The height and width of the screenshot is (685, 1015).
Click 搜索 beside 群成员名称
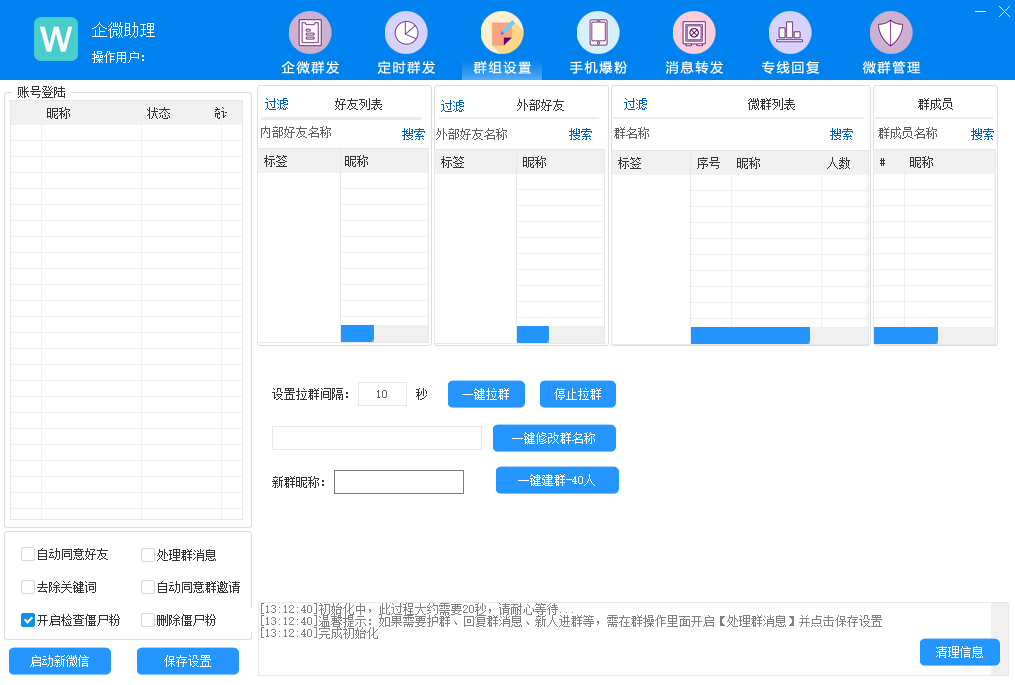(x=982, y=134)
